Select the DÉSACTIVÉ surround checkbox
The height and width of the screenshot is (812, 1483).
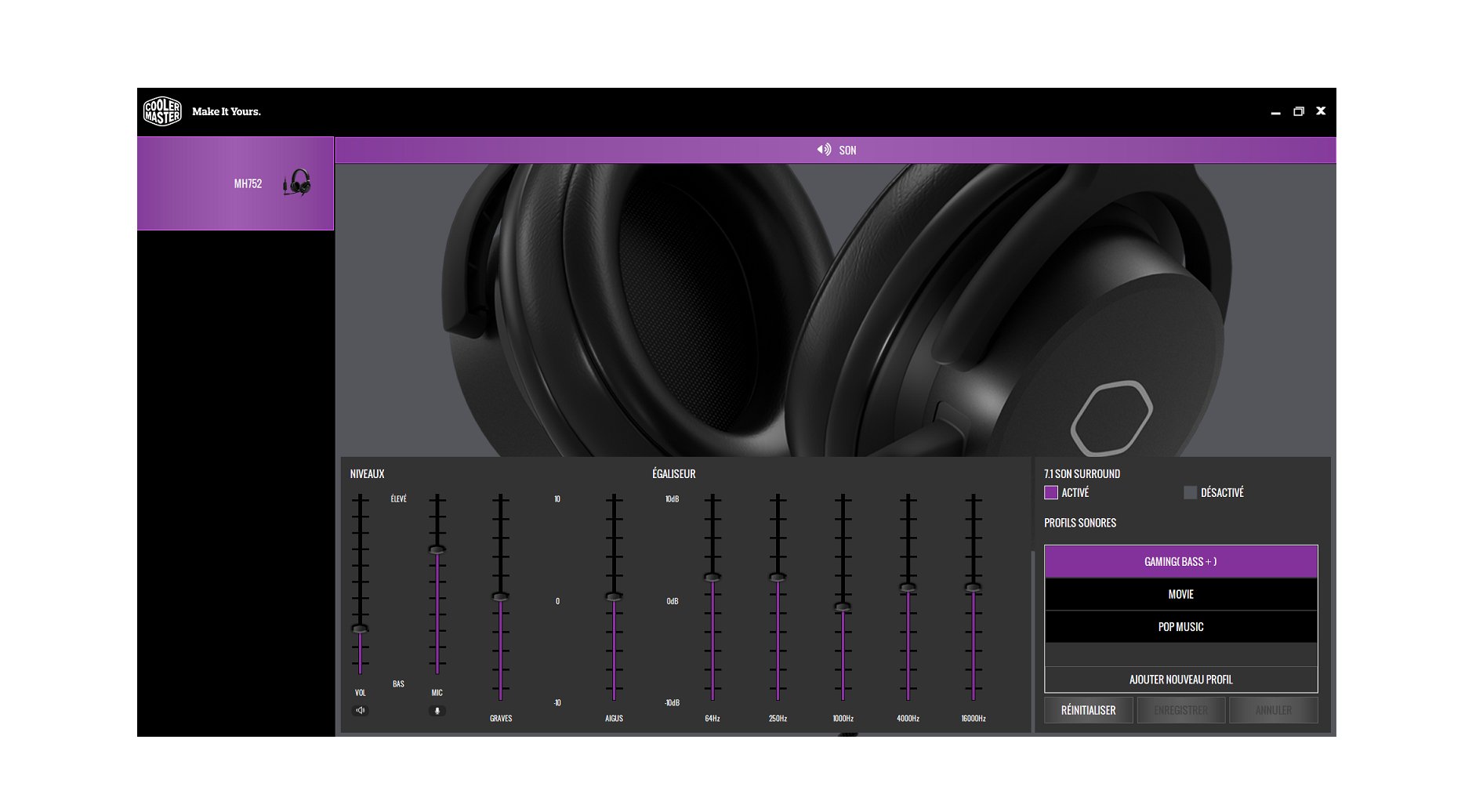coord(1190,492)
